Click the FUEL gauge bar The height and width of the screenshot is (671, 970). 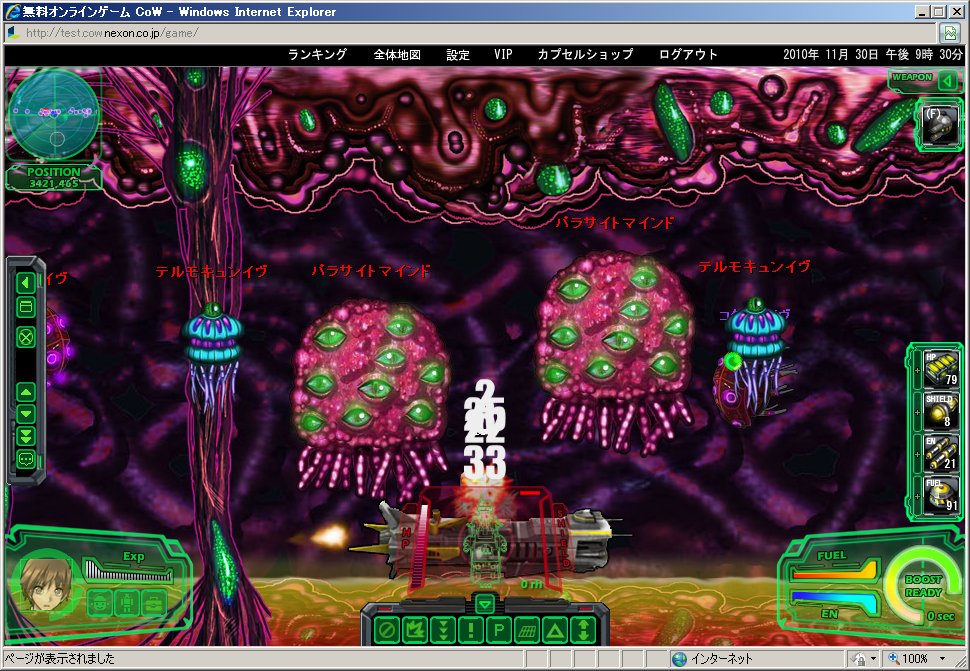[x=835, y=570]
